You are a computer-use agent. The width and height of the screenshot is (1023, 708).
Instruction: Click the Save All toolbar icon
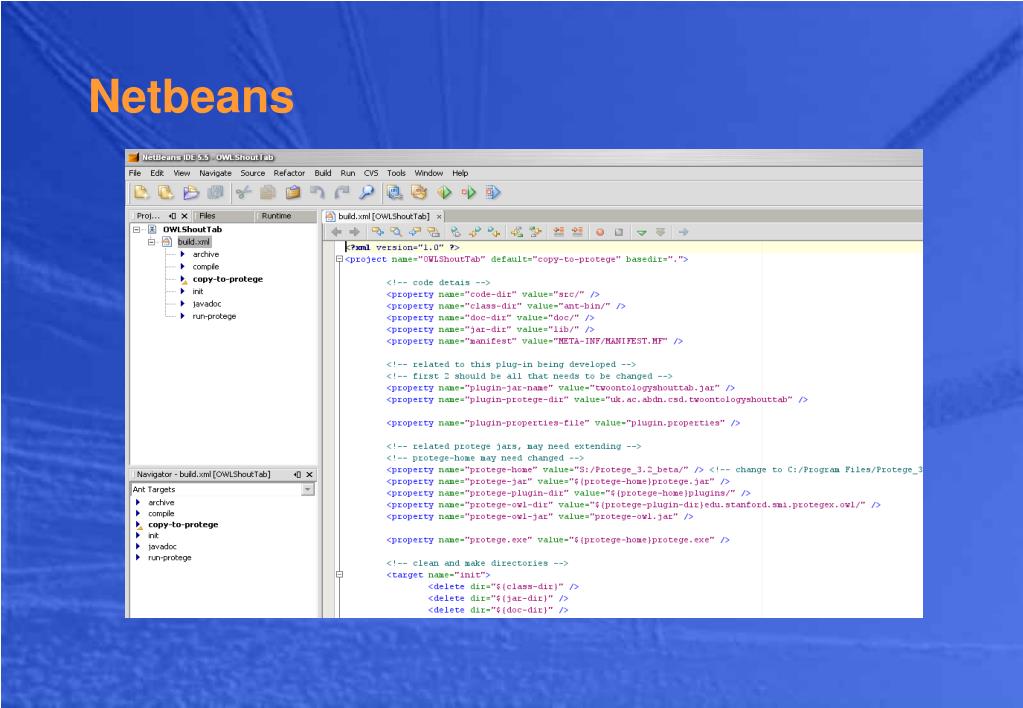(x=215, y=192)
